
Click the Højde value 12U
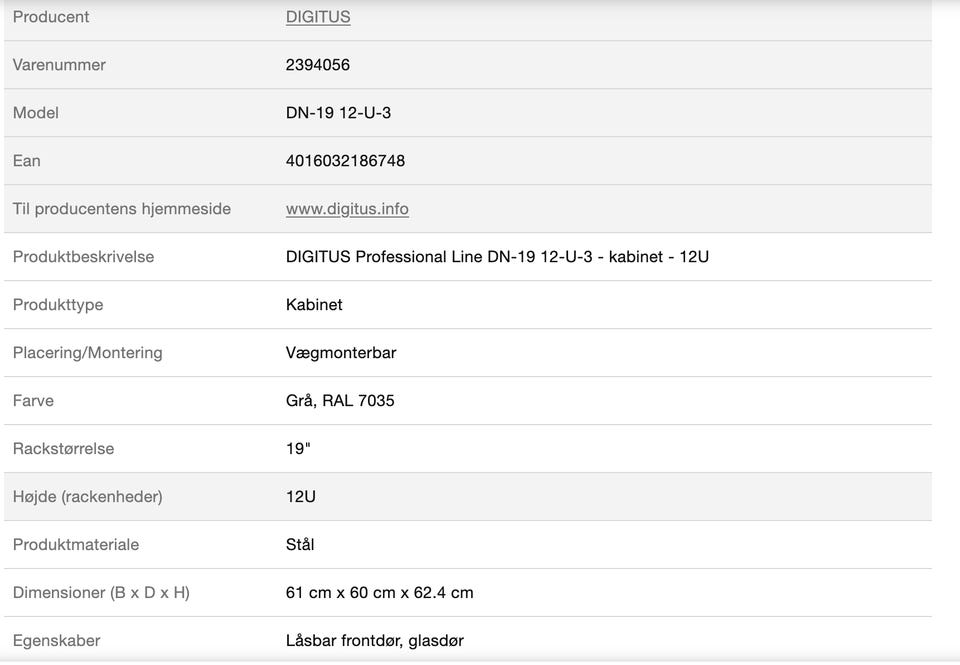pos(301,497)
